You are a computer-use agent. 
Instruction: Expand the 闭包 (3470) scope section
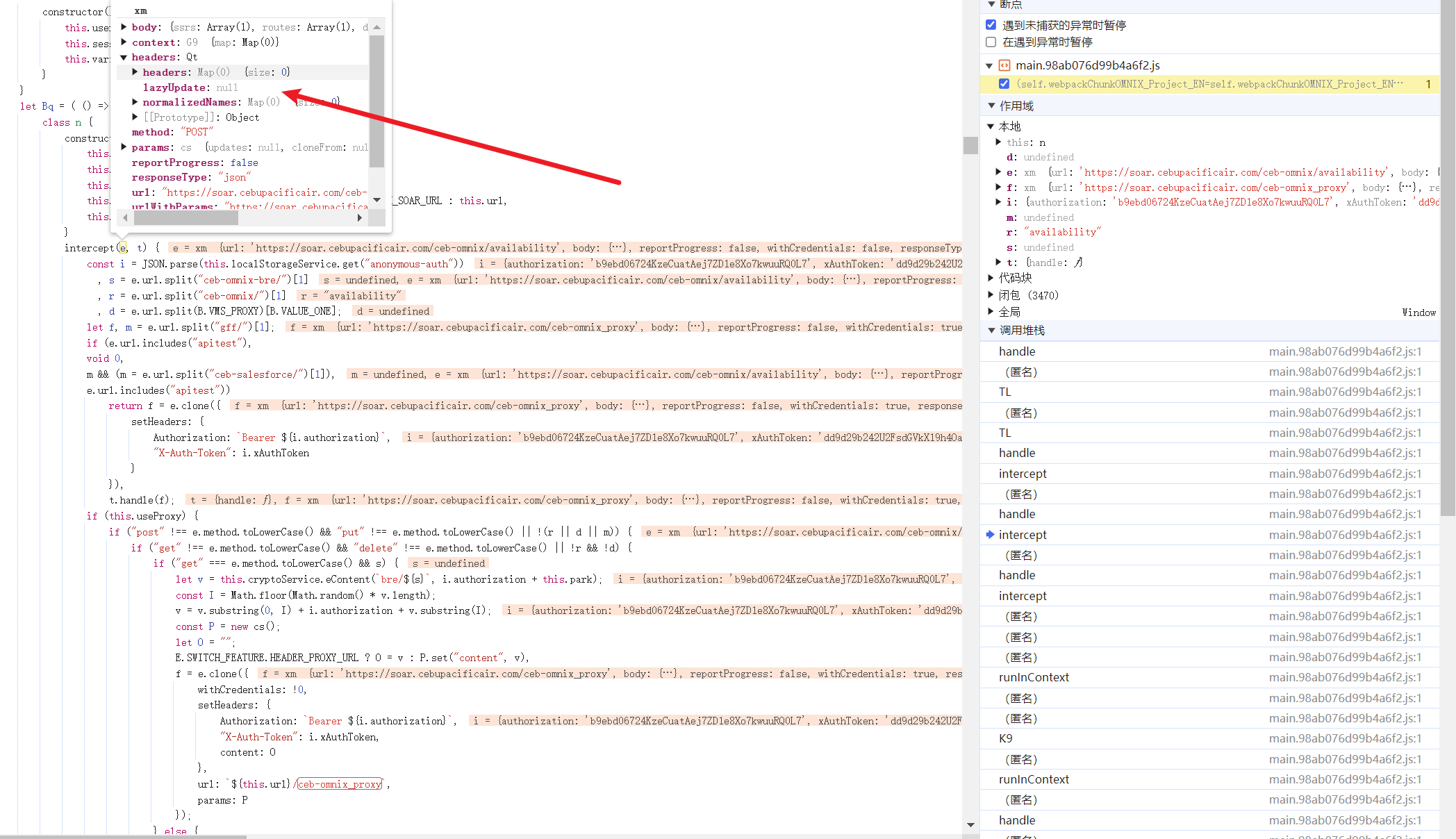point(991,295)
